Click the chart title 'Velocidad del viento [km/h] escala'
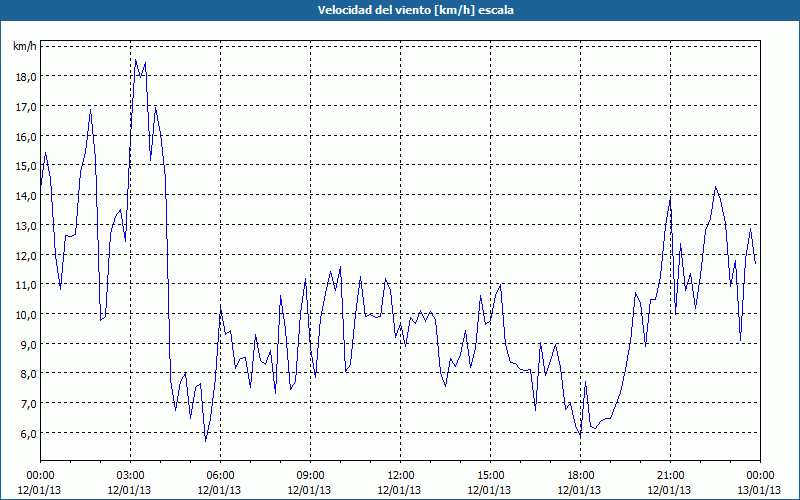800x500 pixels. (x=415, y=10)
